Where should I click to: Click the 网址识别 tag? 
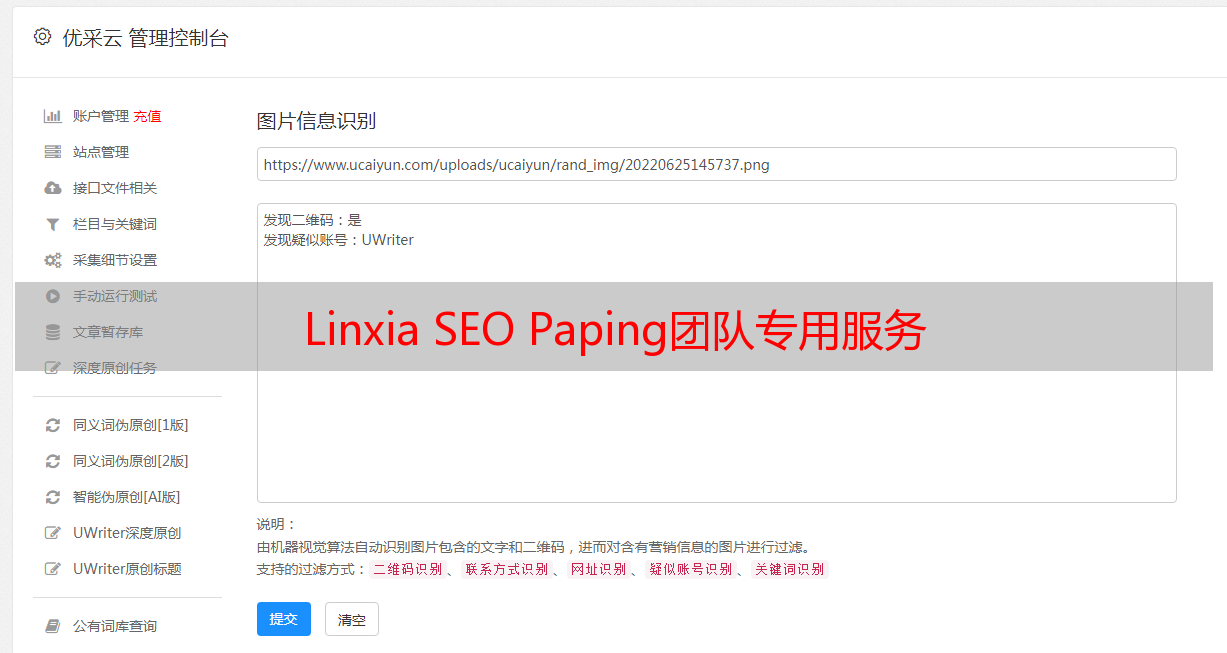(x=598, y=569)
